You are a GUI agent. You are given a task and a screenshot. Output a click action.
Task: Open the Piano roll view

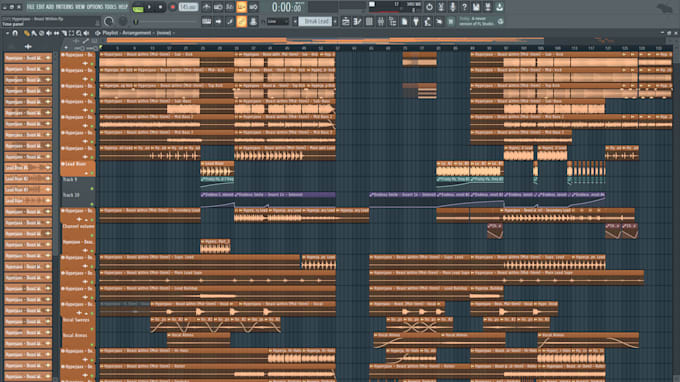coord(357,21)
